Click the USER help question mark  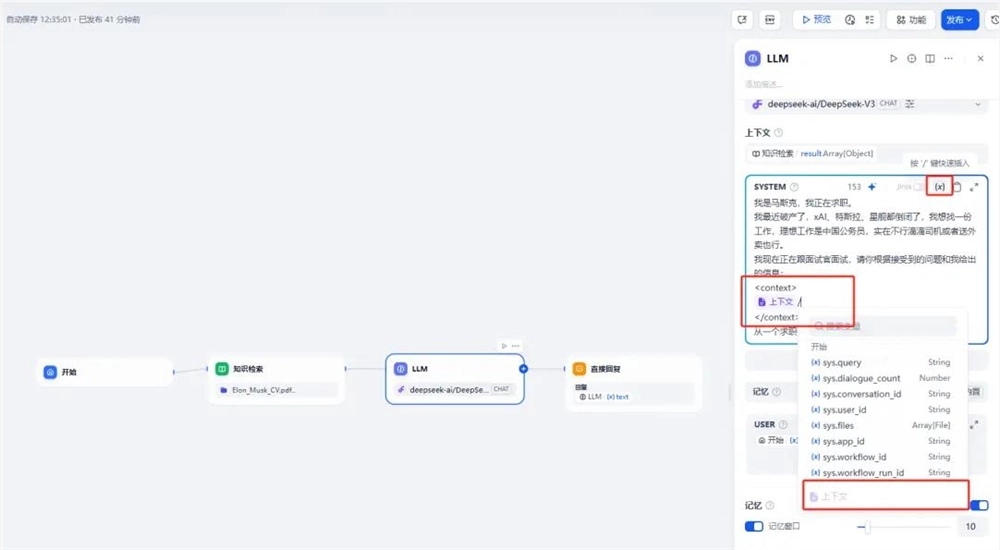(x=783, y=424)
